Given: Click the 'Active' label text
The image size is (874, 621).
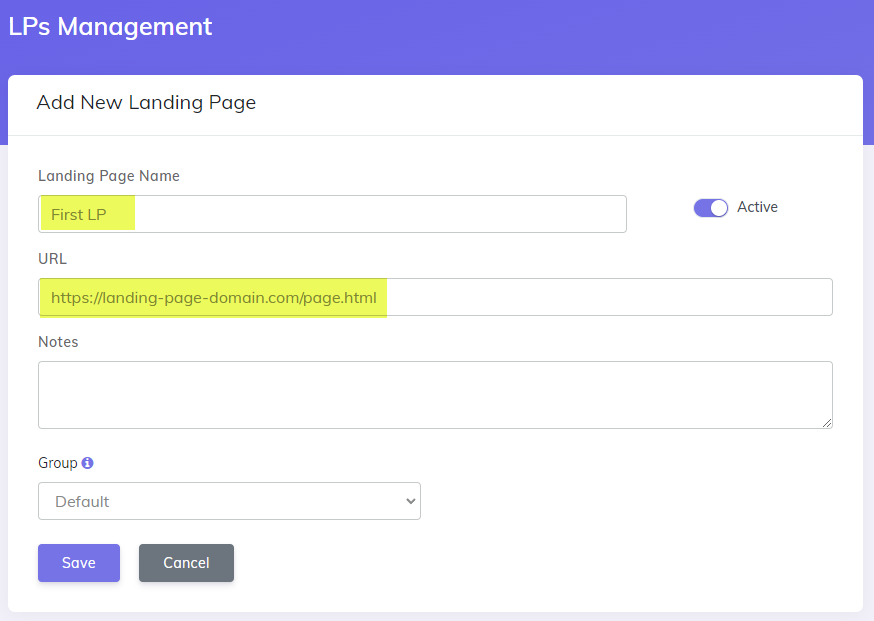Looking at the screenshot, I should pyautogui.click(x=757, y=207).
